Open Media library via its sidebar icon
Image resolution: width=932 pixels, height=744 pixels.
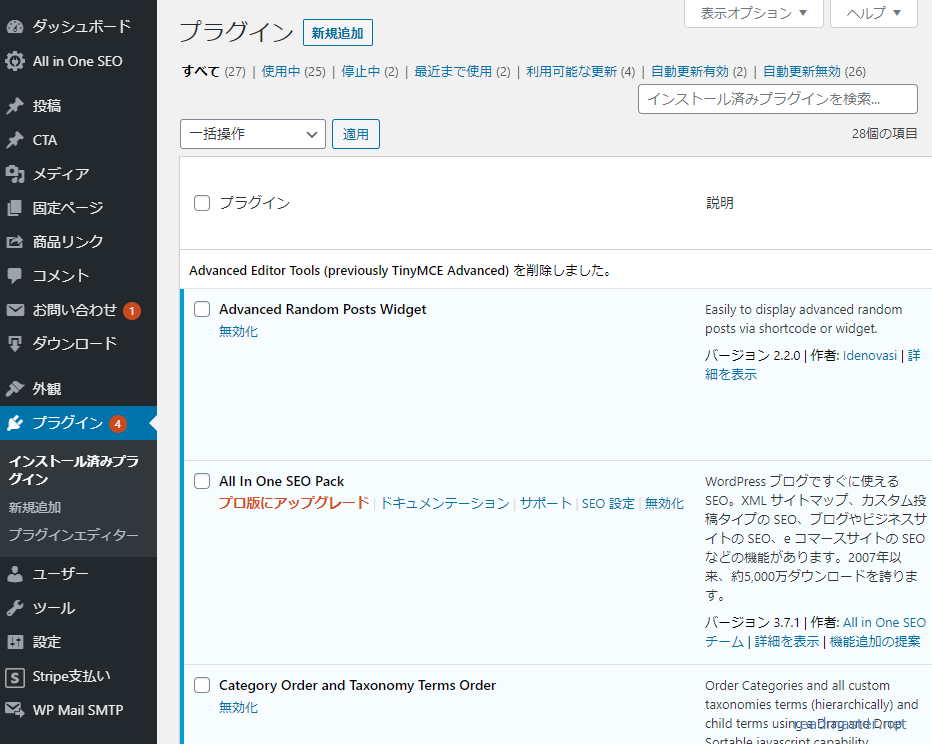(15, 174)
